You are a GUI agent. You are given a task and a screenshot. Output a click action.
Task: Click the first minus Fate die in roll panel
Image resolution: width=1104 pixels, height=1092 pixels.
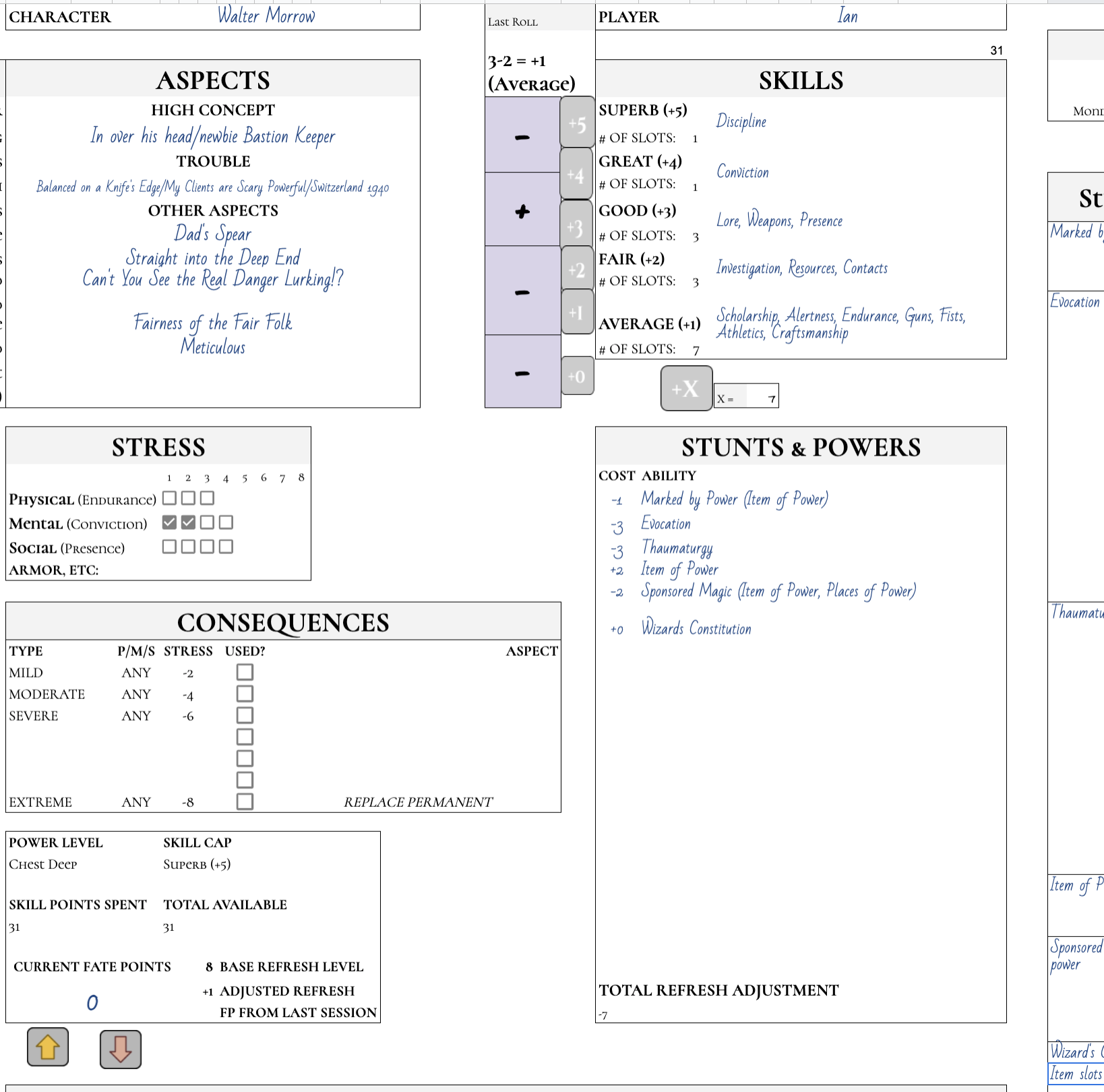tap(522, 135)
